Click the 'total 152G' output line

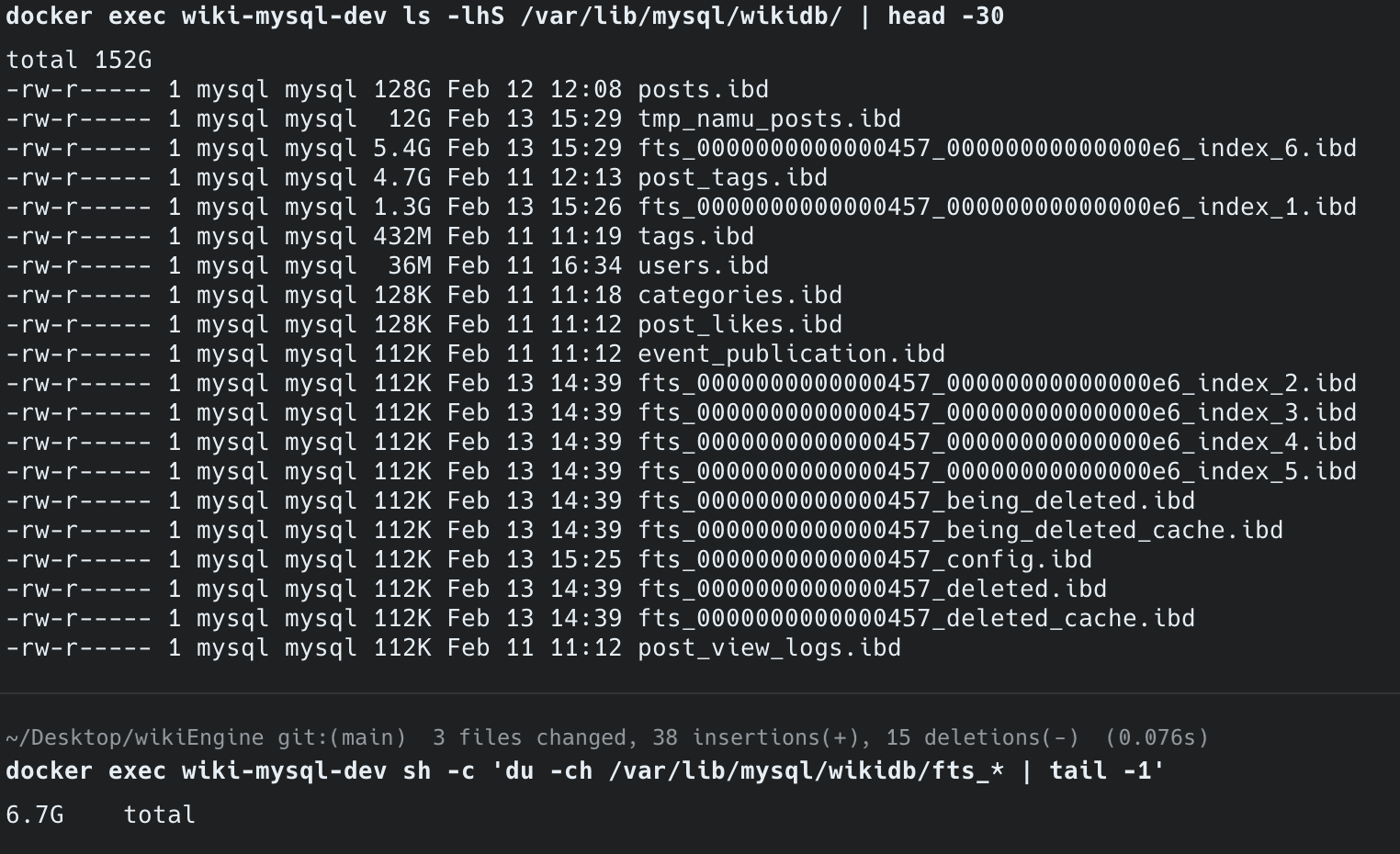(79, 61)
